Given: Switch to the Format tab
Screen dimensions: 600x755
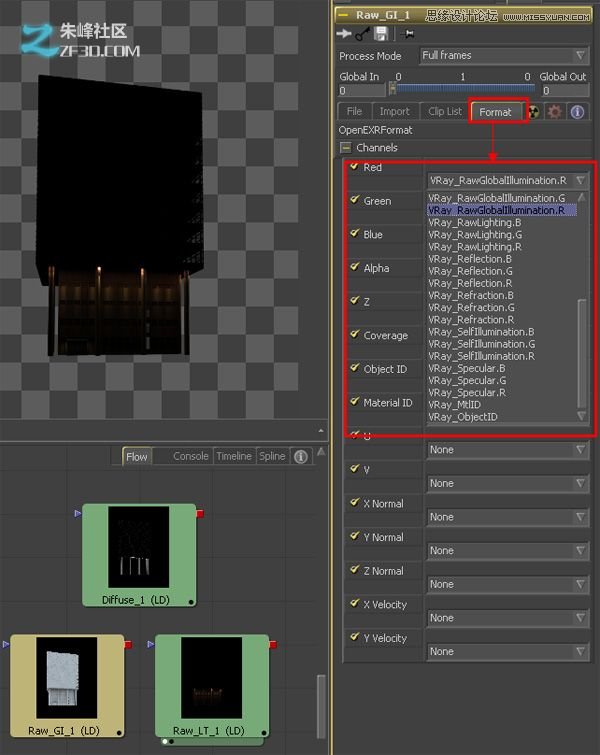Looking at the screenshot, I should (496, 112).
